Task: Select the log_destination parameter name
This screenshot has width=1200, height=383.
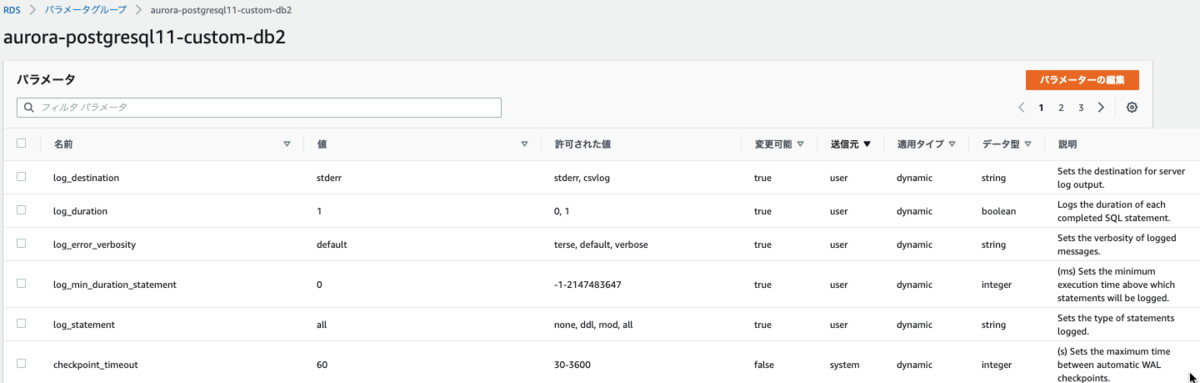Action: tap(86, 178)
